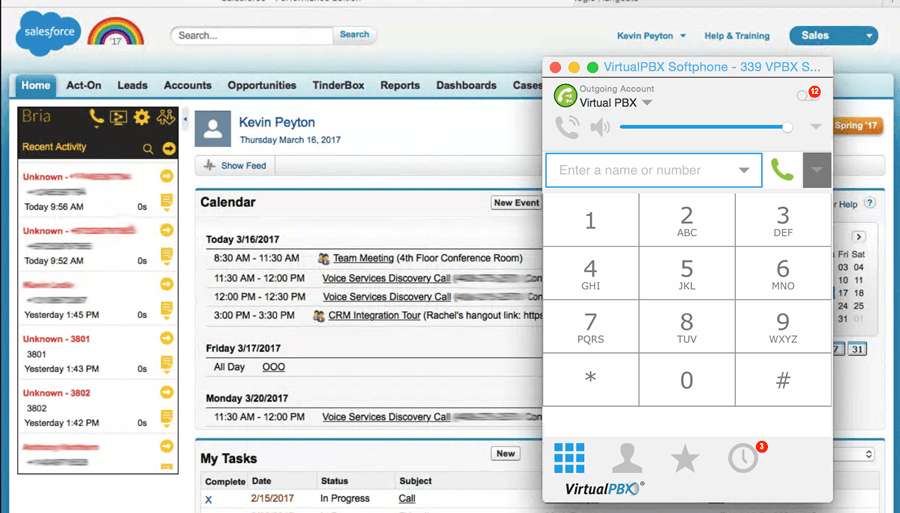Open the Leads tab
This screenshot has height=513, width=900.
[133, 86]
